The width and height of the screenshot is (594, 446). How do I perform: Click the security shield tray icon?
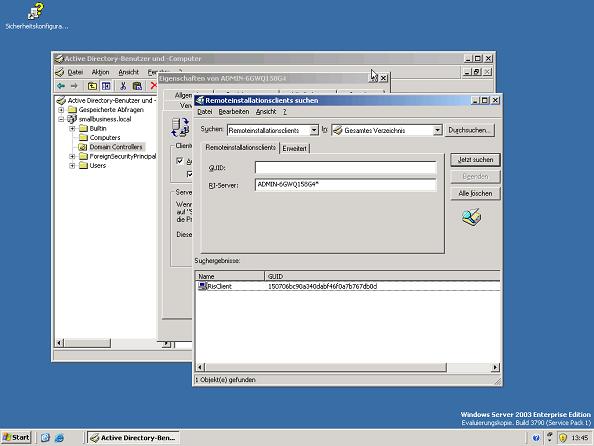pyautogui.click(x=563, y=438)
